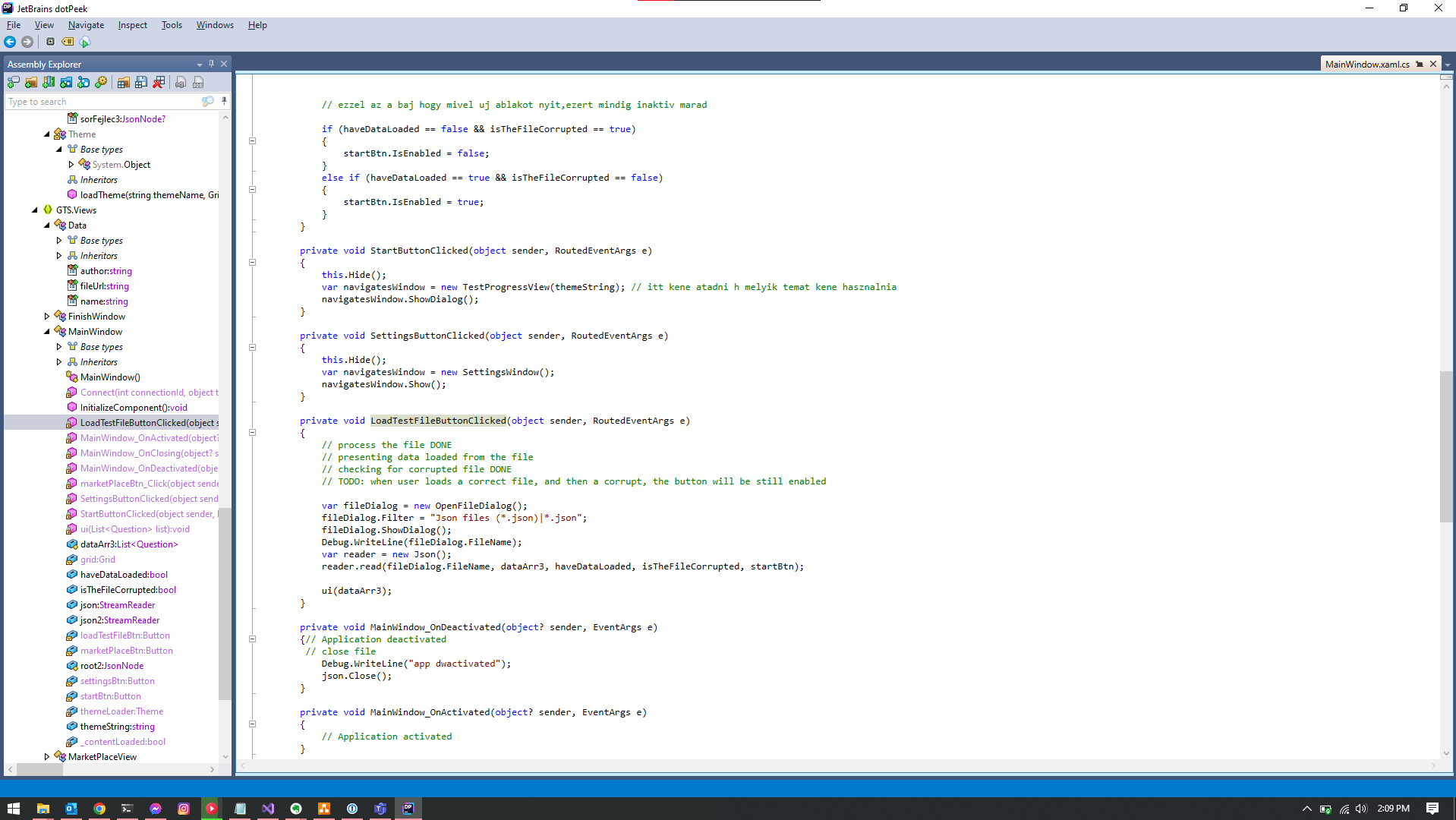This screenshot has height=820, width=1456.
Task: Open Chrome from the taskbar
Action: (x=99, y=809)
